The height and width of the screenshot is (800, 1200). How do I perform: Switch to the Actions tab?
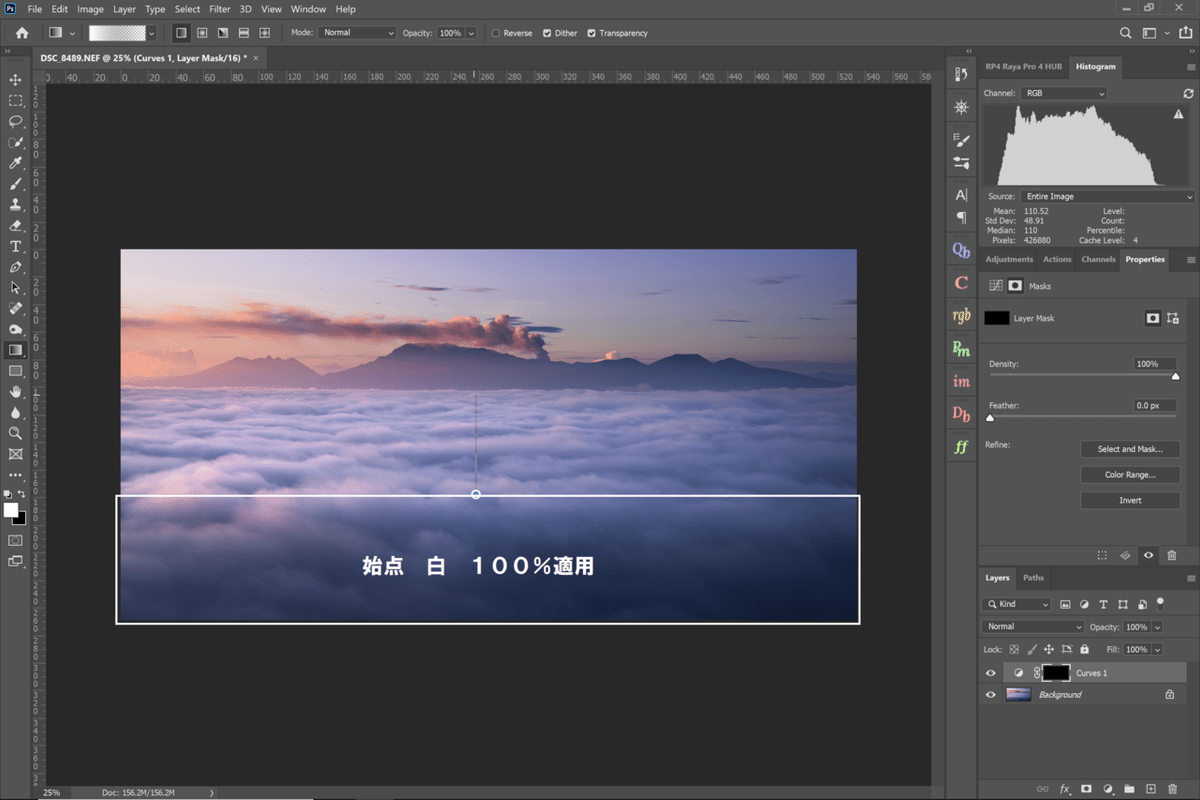(x=1057, y=259)
